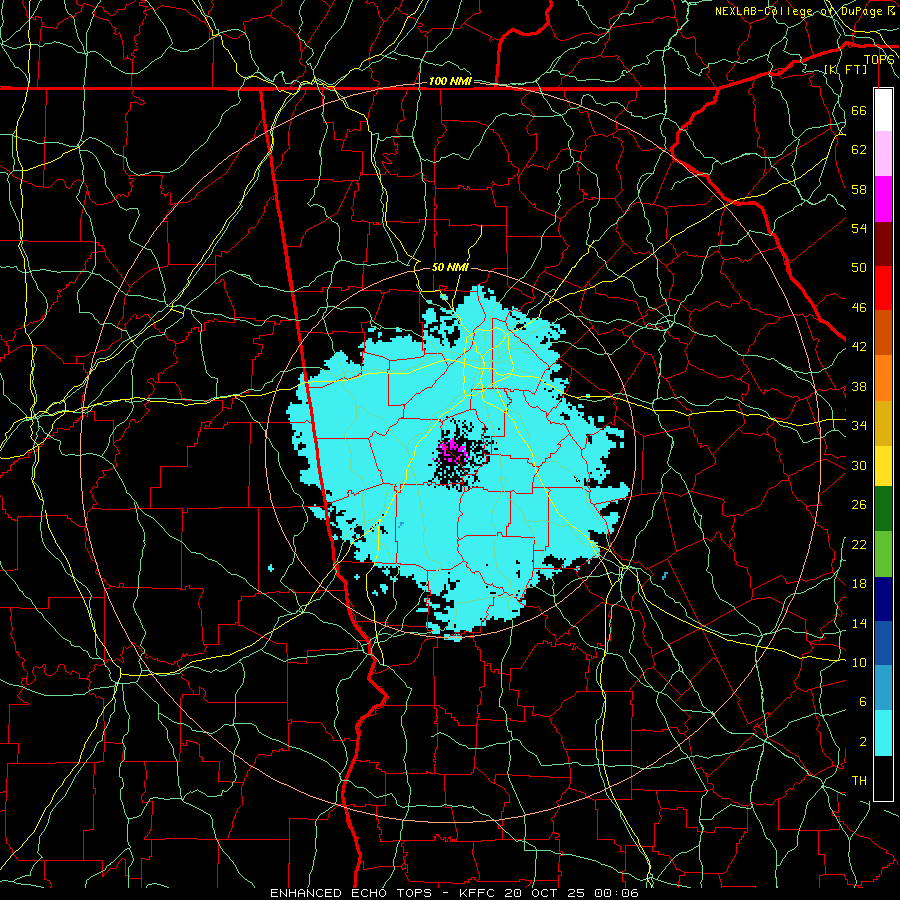This screenshot has height=900, width=900.
Task: Click the '50 NMI' range ring label
Action: click(x=450, y=267)
